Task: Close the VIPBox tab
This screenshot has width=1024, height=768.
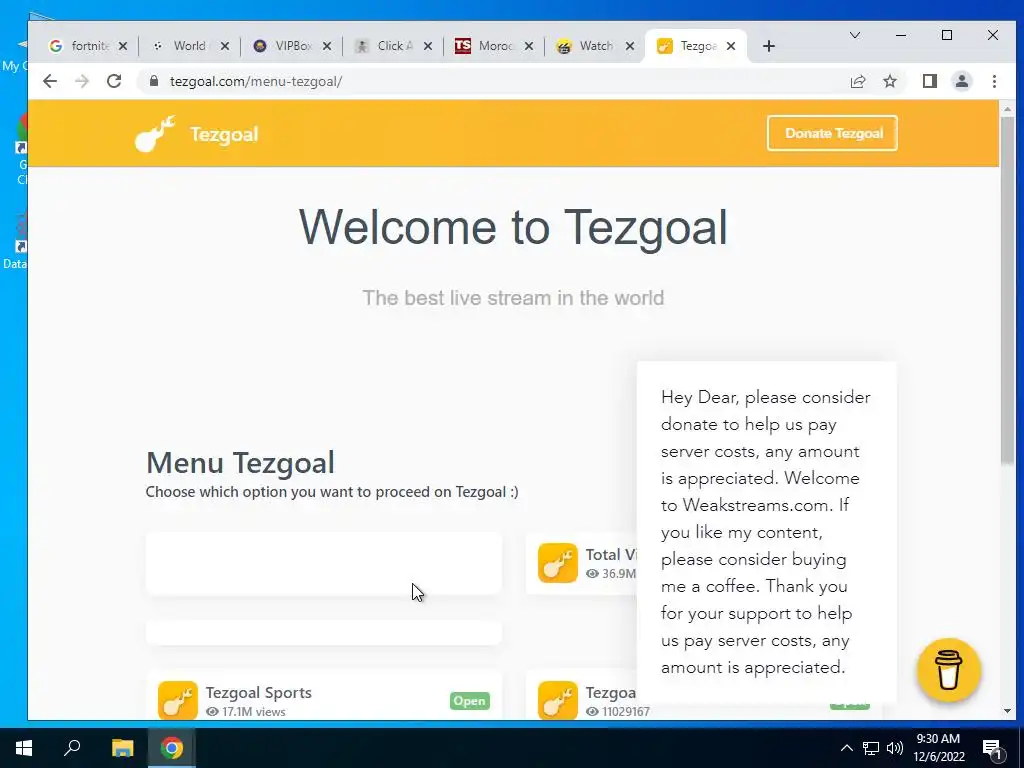Action: pyautogui.click(x=327, y=46)
